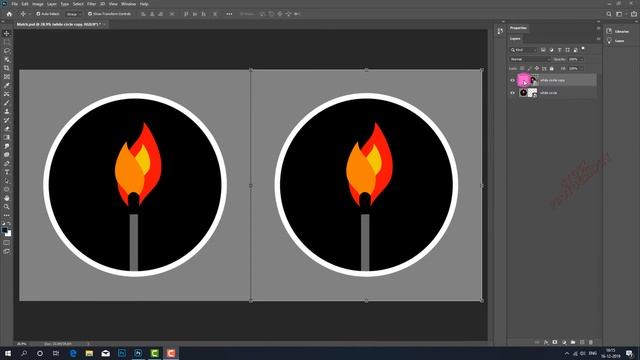This screenshot has height=360, width=640.
Task: Select the Crop tool
Action: point(7,68)
